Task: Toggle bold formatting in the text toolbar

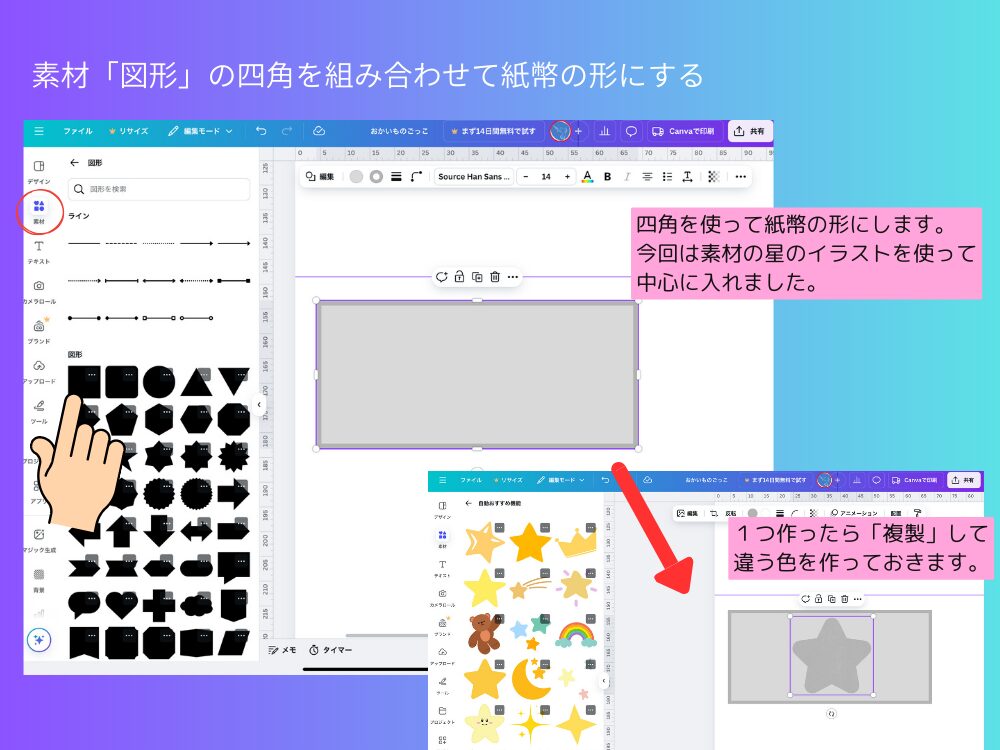Action: click(606, 177)
